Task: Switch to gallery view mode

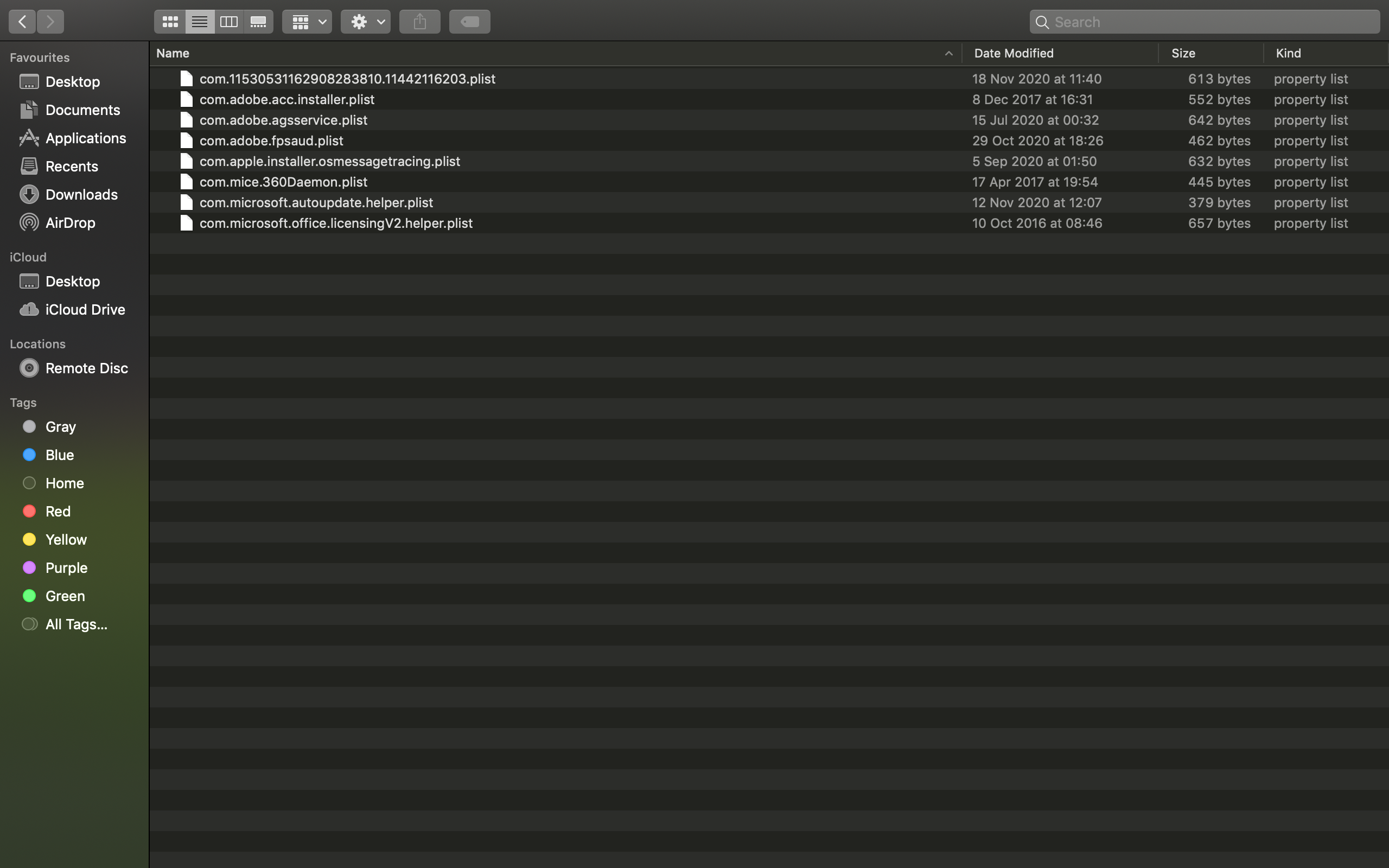Action: [258, 22]
